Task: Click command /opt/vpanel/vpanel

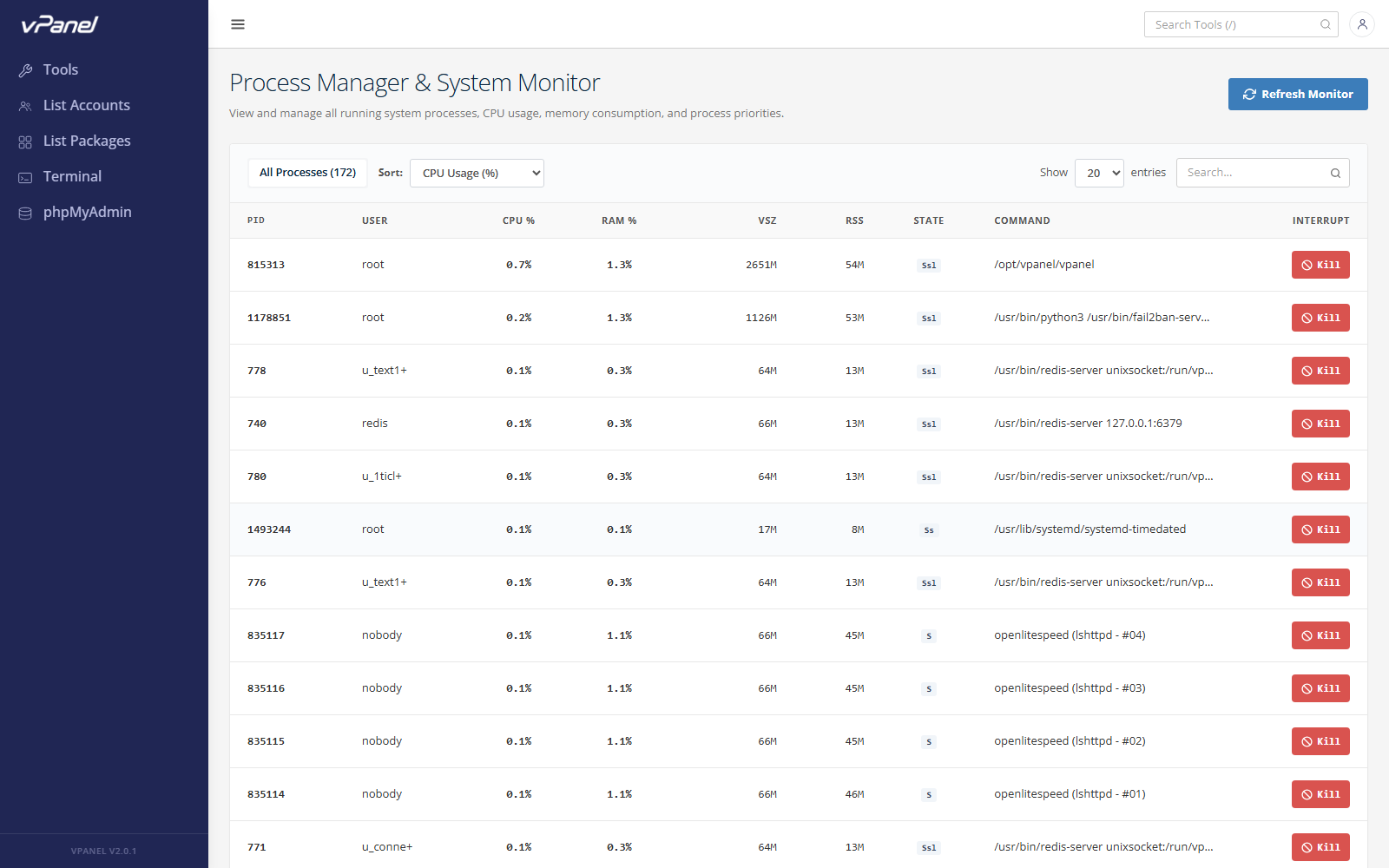Action: pos(1044,265)
